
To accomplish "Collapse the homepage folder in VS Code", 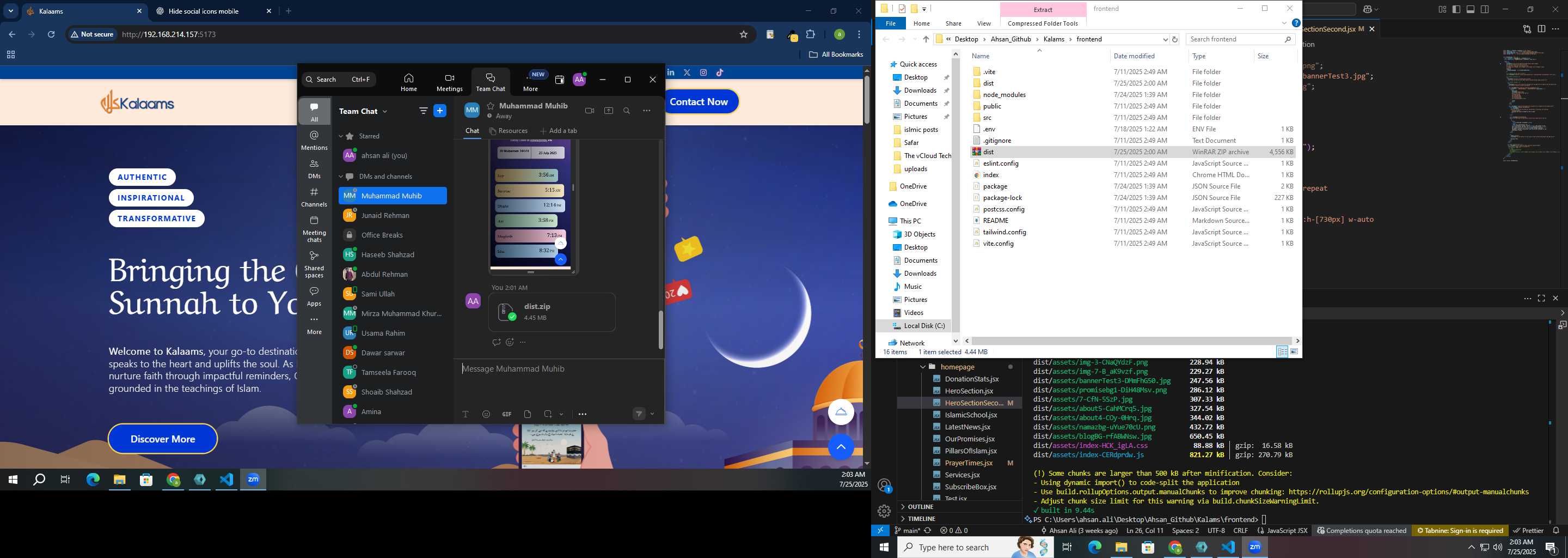I will [x=923, y=367].
